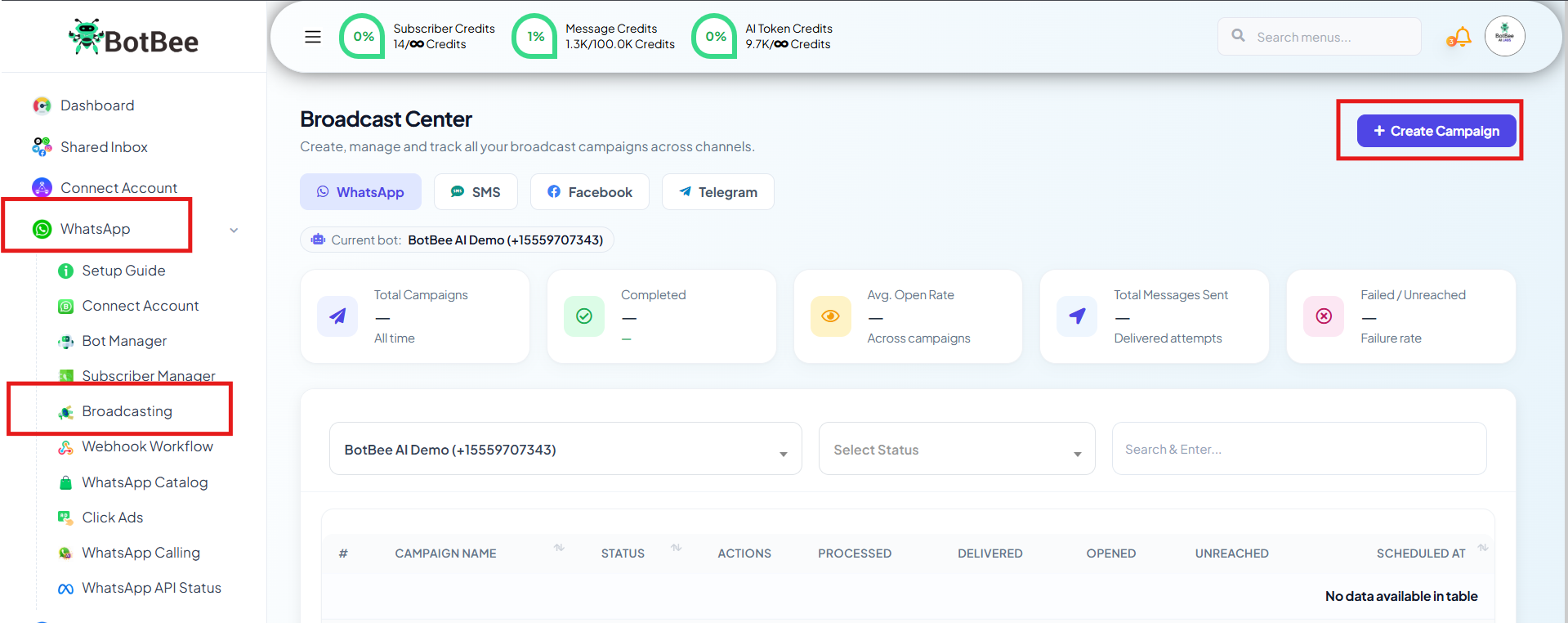Viewport: 1568px width, 623px height.
Task: Collapse the WhatsApp sidebar submenu chevron
Action: coord(234,231)
